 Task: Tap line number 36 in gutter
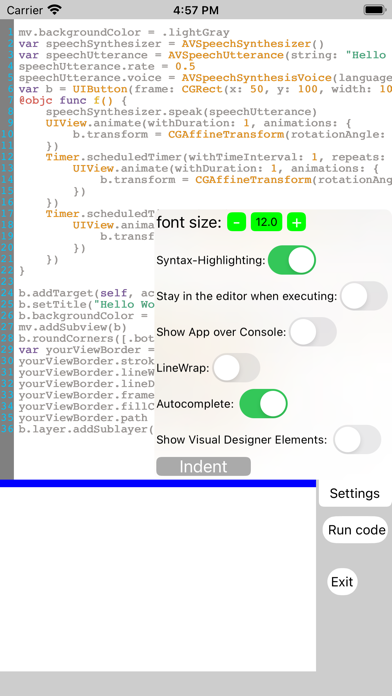[7, 429]
